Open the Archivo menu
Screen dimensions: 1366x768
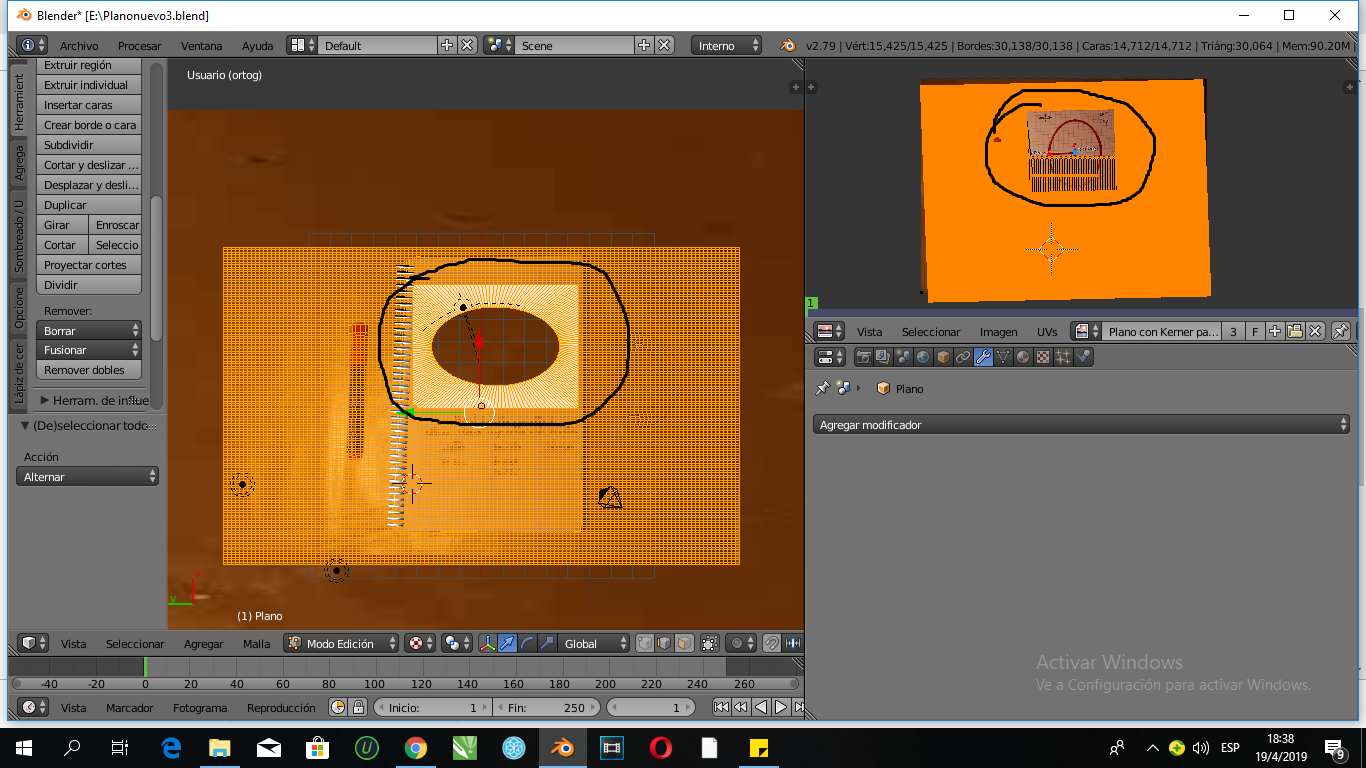pos(79,46)
